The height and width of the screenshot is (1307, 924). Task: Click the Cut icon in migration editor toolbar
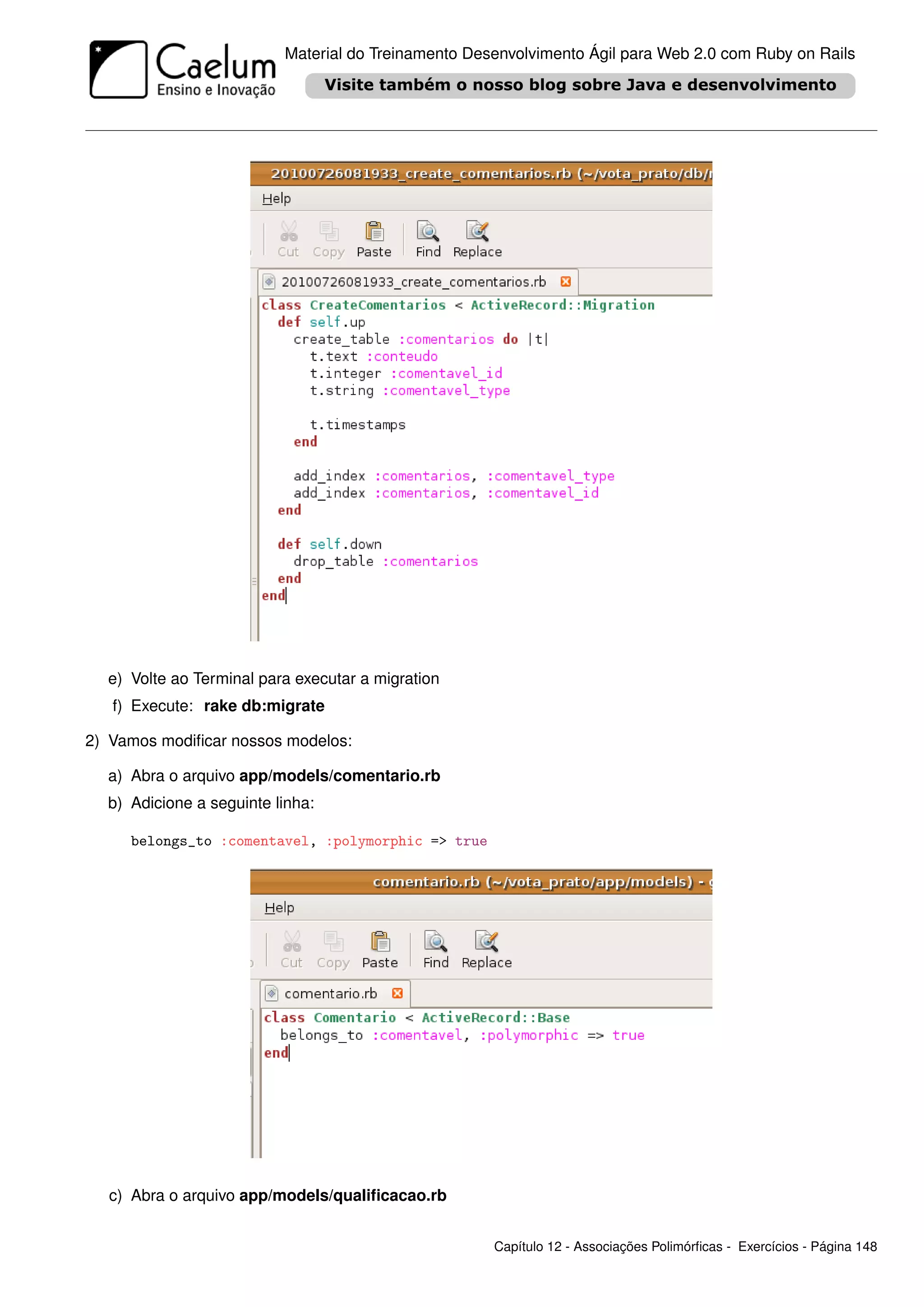288,231
